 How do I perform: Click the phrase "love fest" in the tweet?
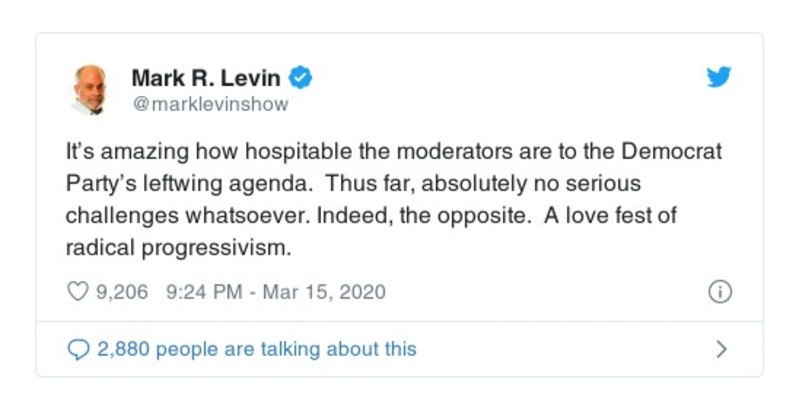coord(642,215)
